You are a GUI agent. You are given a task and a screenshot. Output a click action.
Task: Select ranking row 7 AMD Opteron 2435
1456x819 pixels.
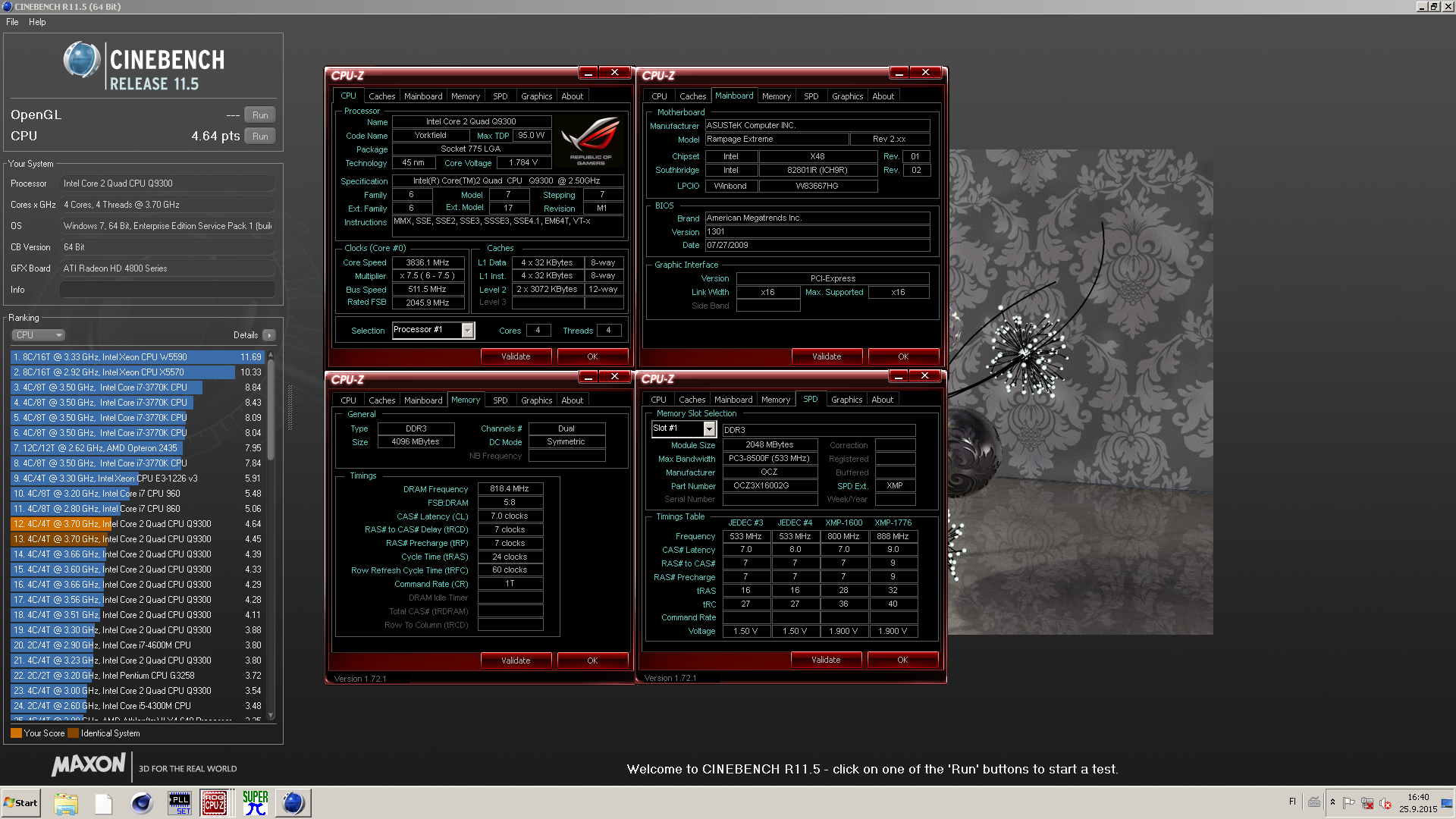136,448
